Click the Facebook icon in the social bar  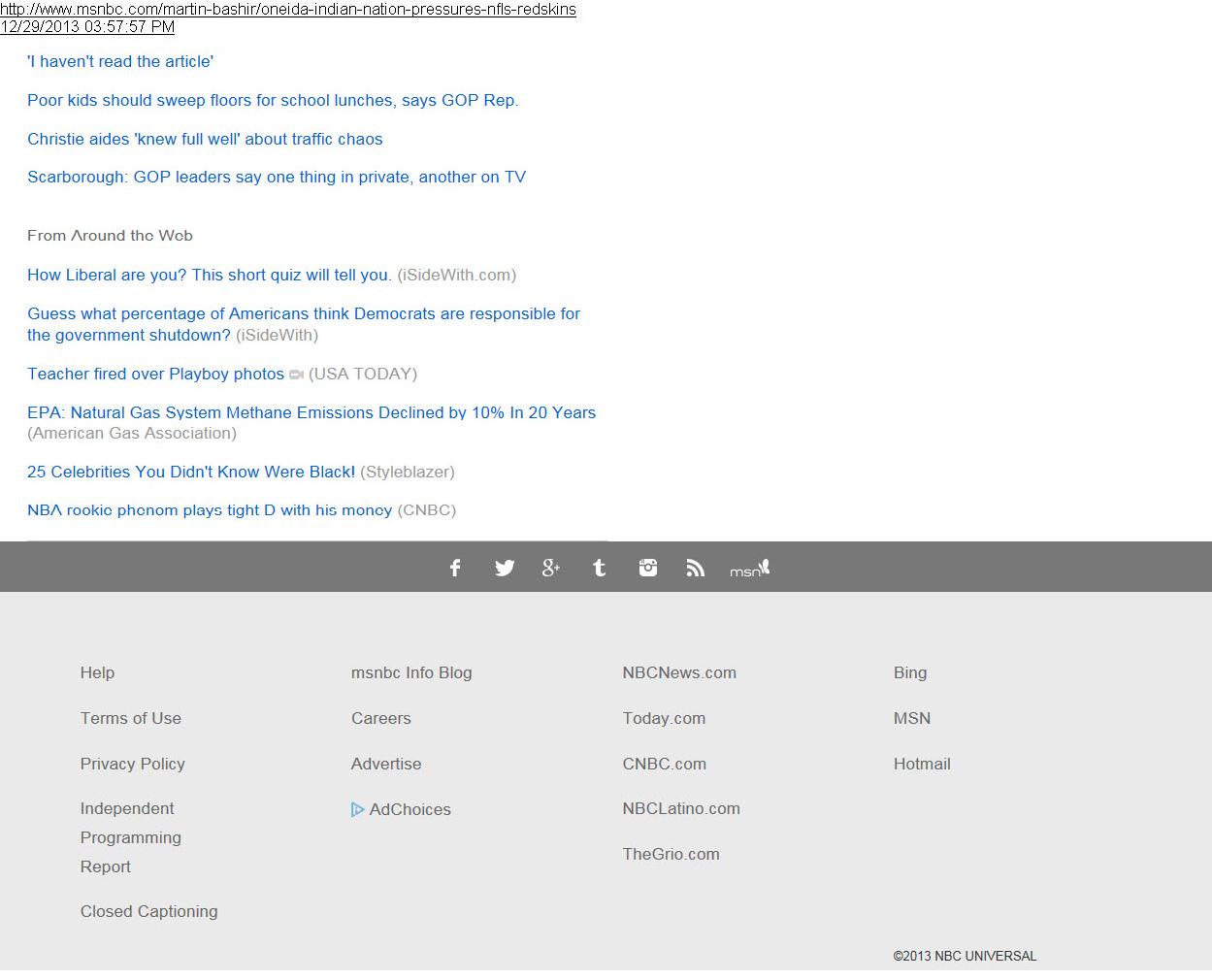[x=455, y=568]
